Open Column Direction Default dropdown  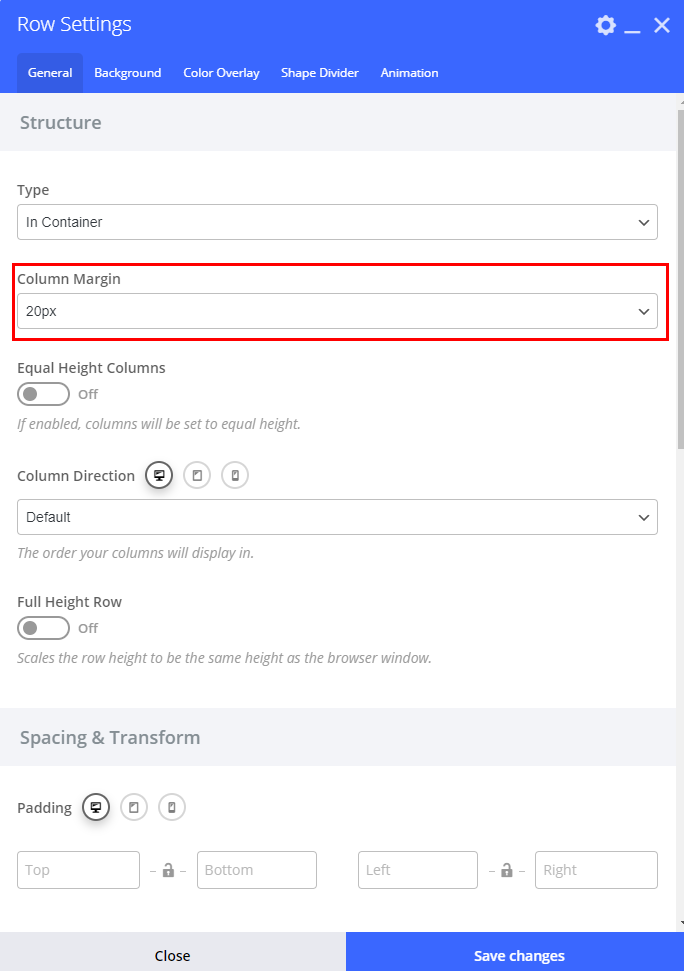(x=337, y=517)
